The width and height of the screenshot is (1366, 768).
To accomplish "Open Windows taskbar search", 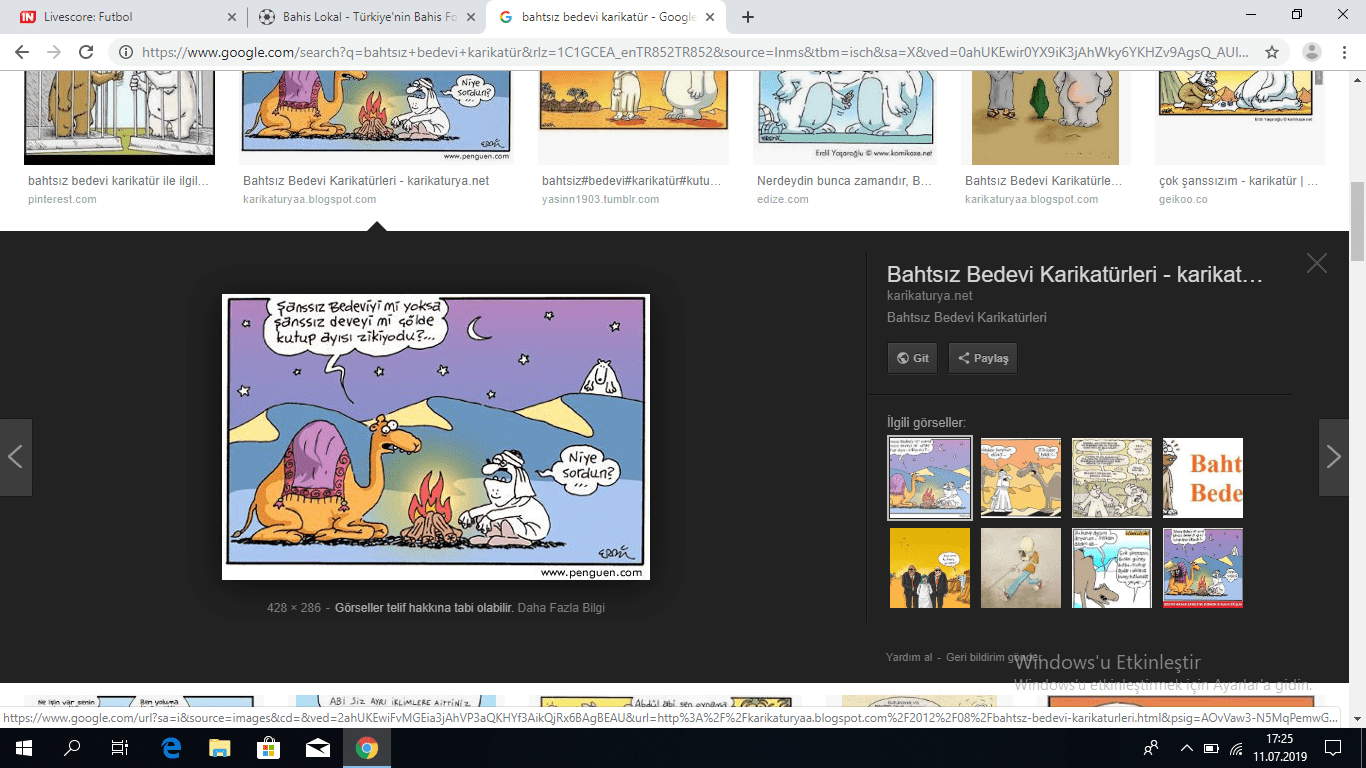I will tap(72, 747).
